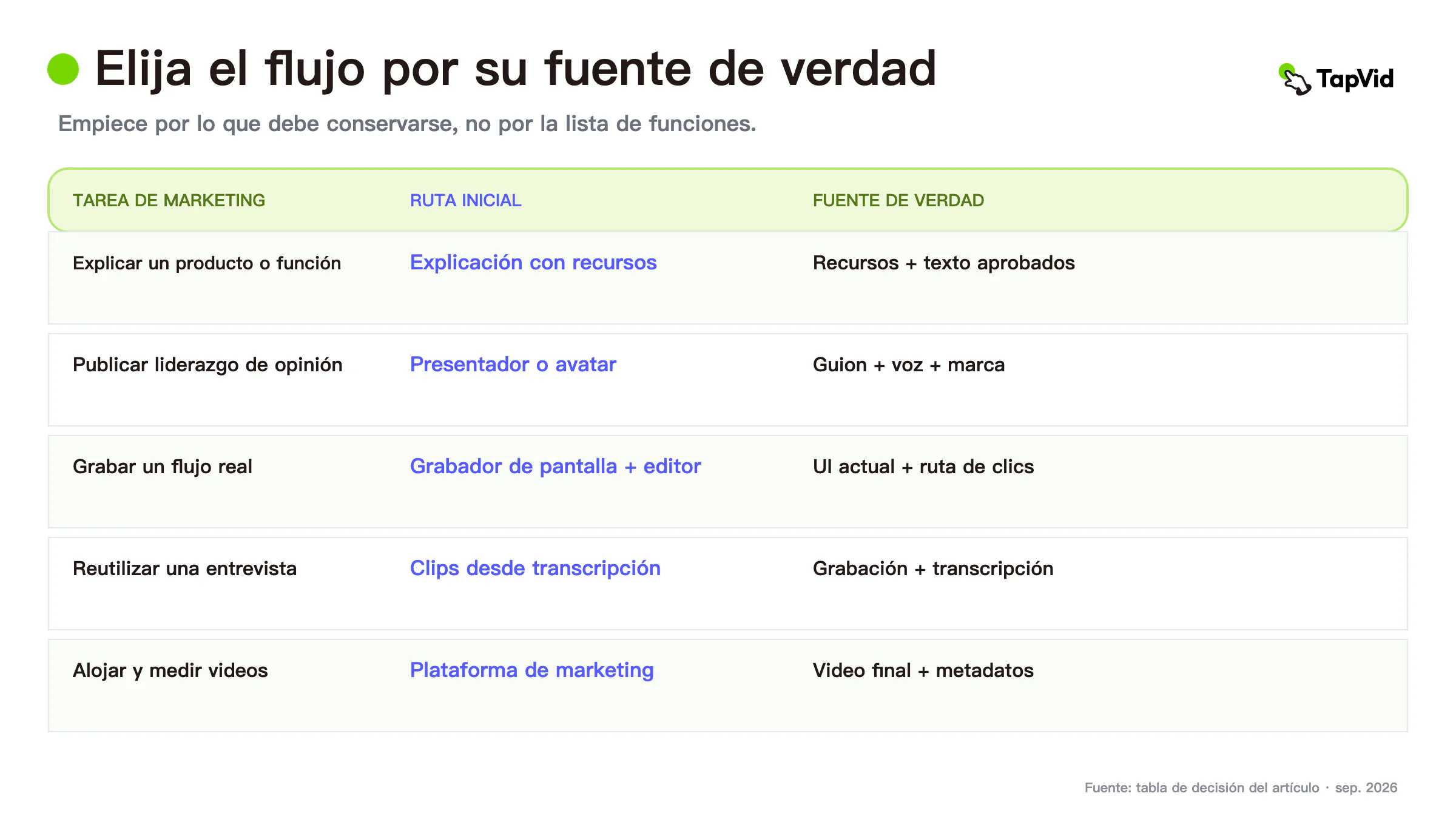Click the green bullet beside the title
Screen dimensions: 1456x819
[x=63, y=69]
